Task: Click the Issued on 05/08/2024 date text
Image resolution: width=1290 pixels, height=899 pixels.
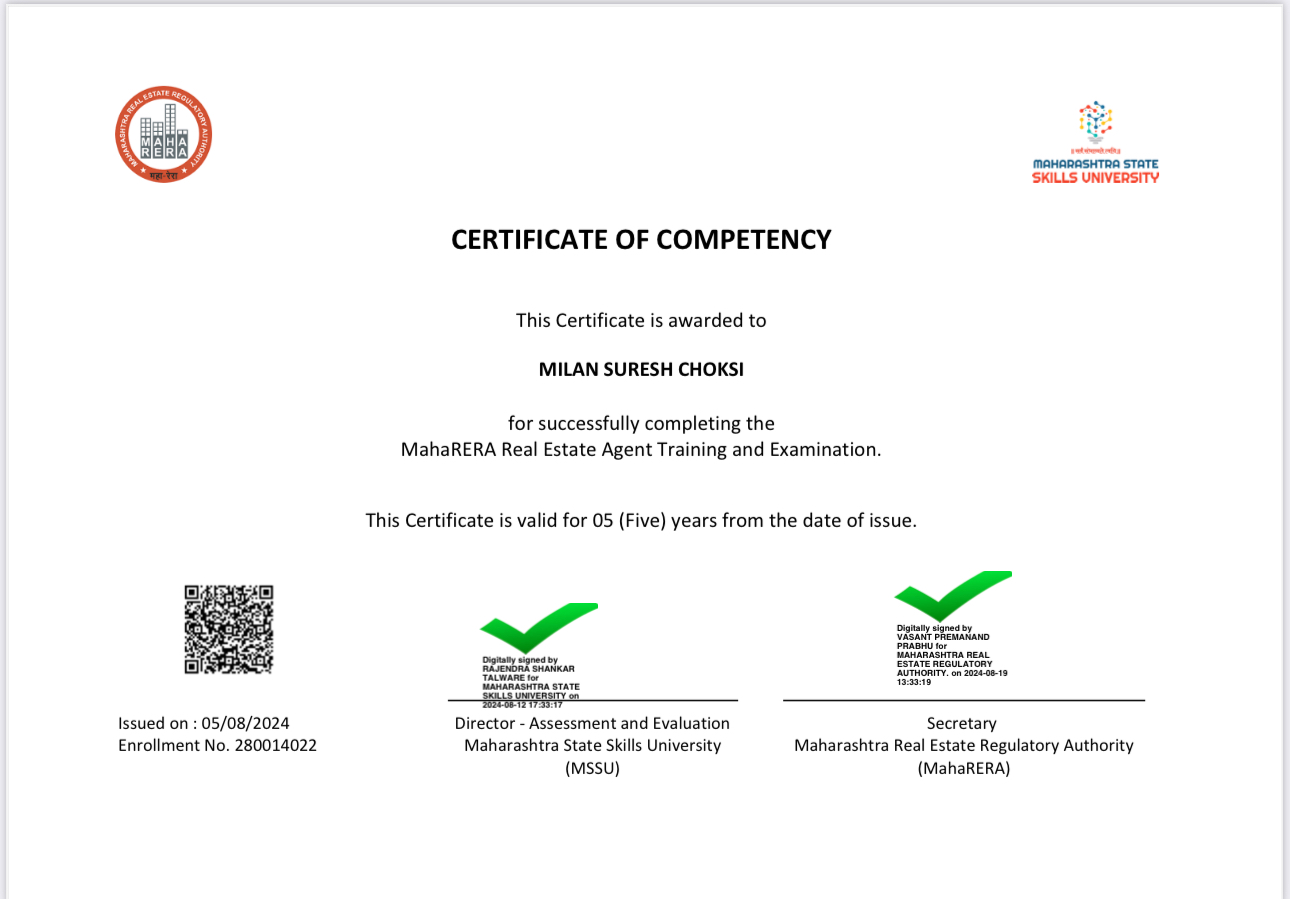Action: pyautogui.click(x=204, y=723)
